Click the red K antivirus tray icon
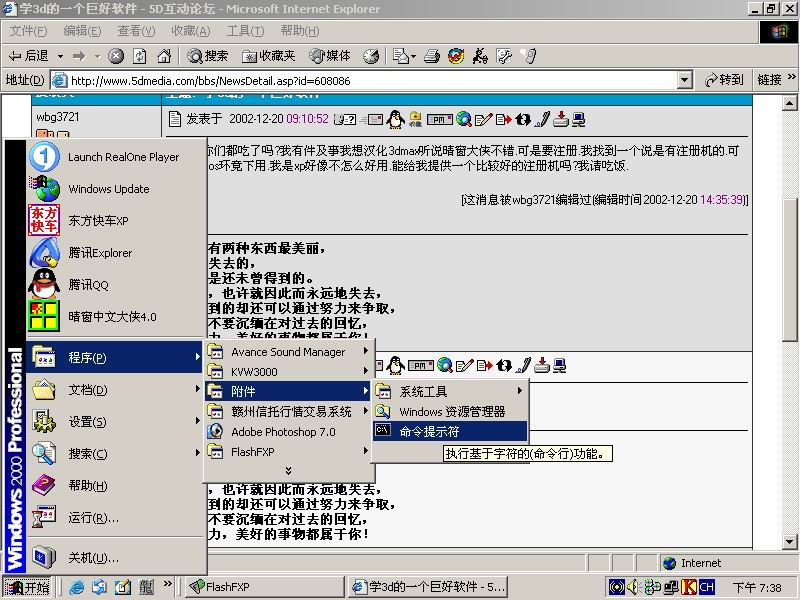800x600 pixels. pos(689,587)
